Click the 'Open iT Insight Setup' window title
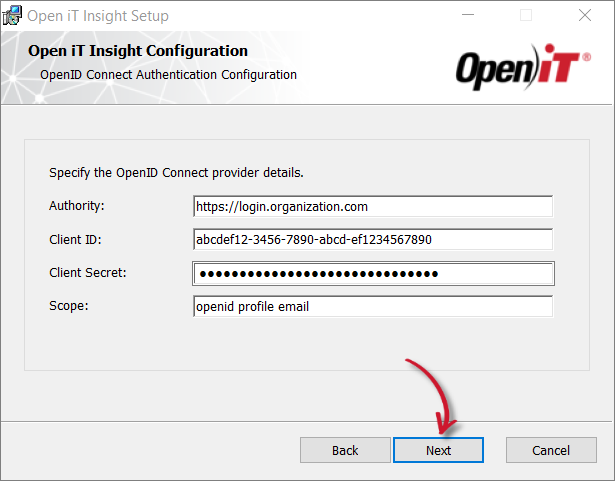Screen dimensions: 615x481 [98, 16]
